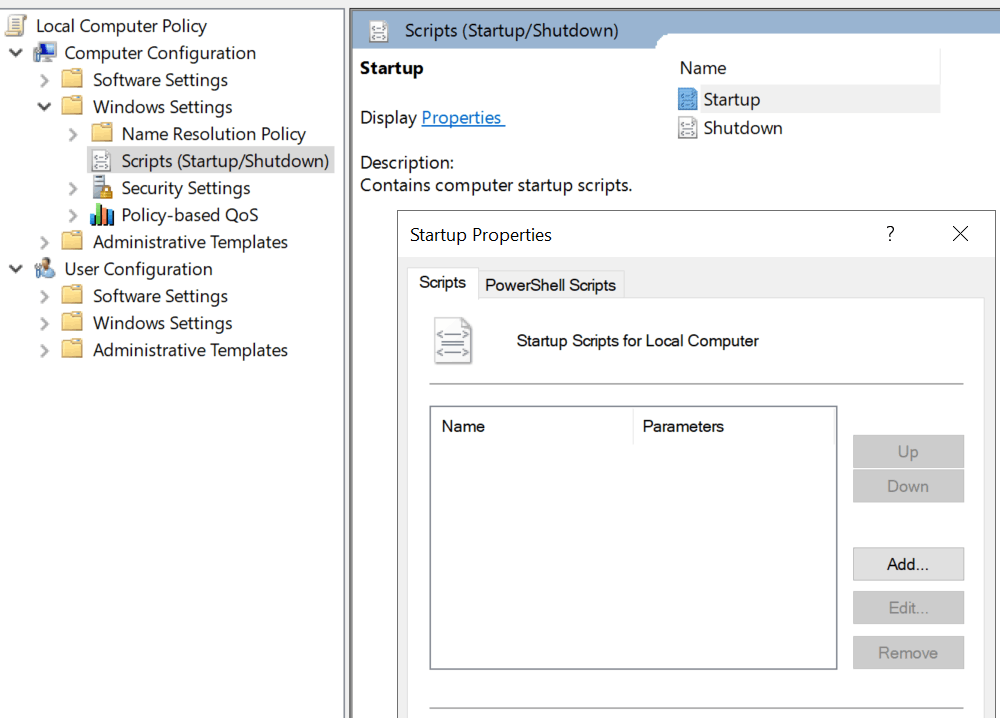Click the User Configuration person icon
Screen dimensions: 1000x718
(45, 268)
